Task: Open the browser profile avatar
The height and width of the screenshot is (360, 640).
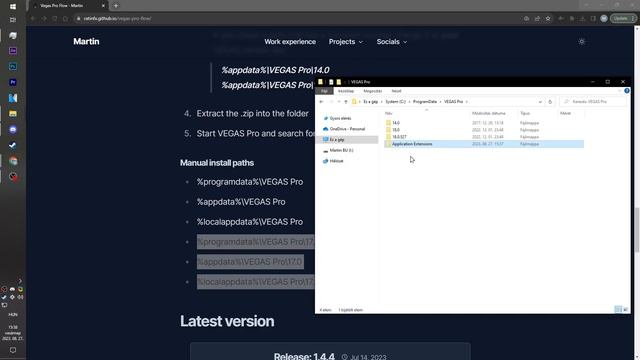Action: 604,18
